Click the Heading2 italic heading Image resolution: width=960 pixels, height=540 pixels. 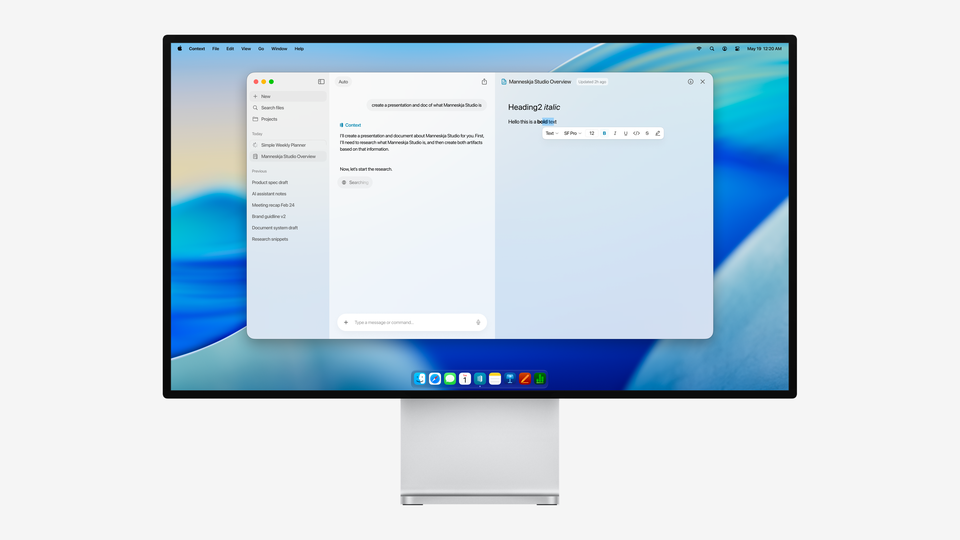pos(534,107)
